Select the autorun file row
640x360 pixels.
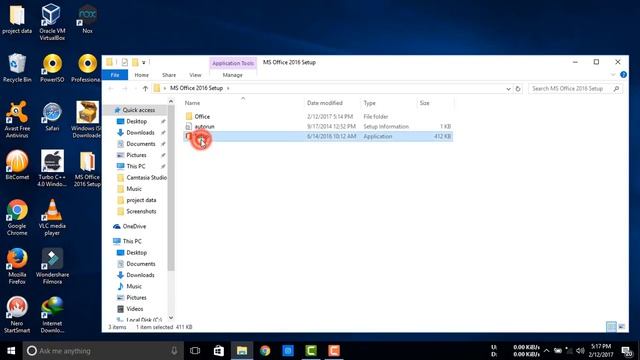point(318,127)
